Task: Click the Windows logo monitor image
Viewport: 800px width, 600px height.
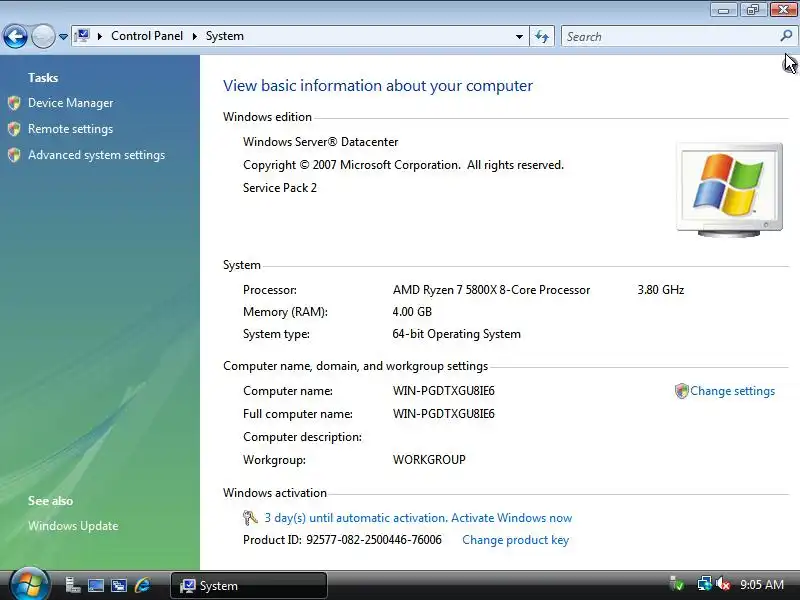Action: [729, 190]
